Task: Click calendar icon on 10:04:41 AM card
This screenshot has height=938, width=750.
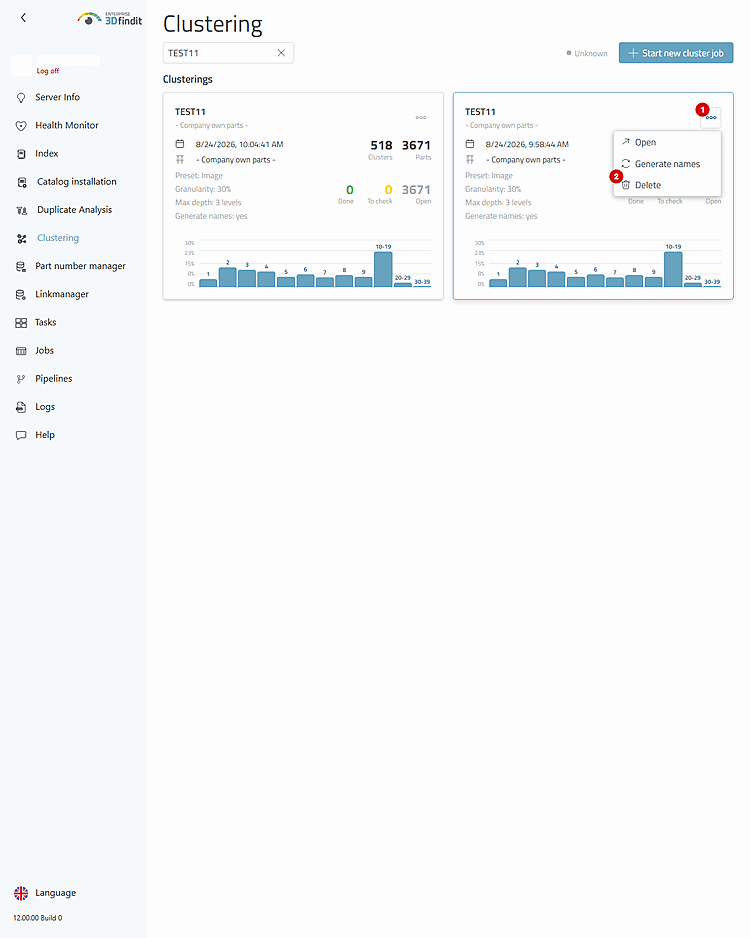Action: (x=180, y=144)
